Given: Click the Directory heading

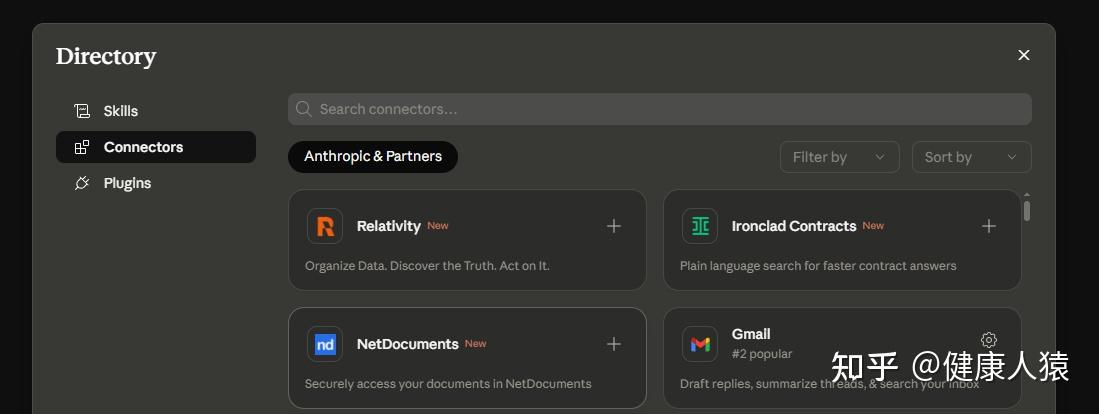Looking at the screenshot, I should pos(106,56).
